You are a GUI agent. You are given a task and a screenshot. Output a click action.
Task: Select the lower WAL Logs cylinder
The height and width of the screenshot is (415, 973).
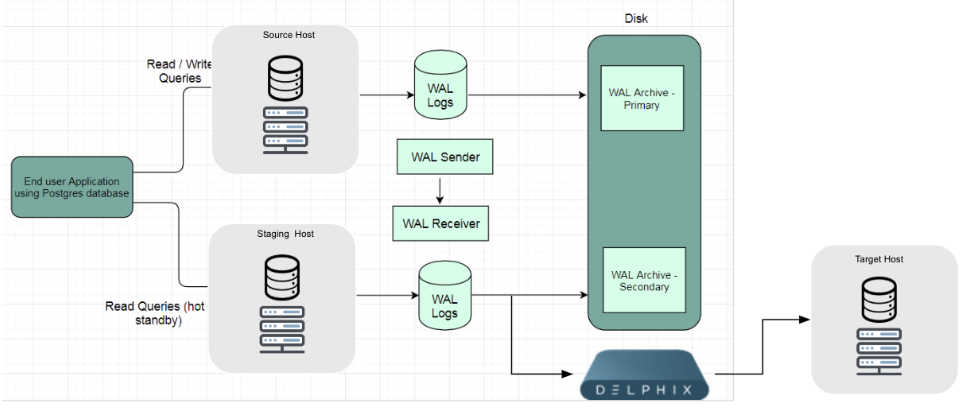[445, 298]
